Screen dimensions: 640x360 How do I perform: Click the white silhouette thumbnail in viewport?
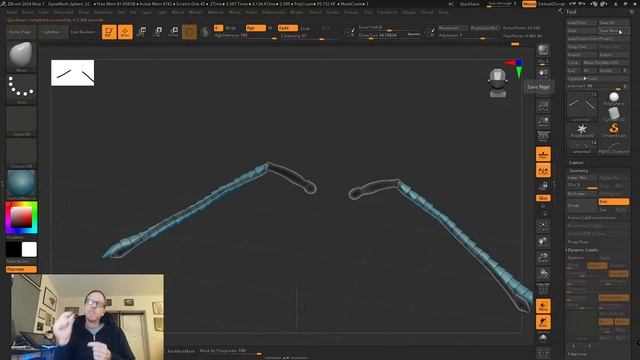(73, 73)
